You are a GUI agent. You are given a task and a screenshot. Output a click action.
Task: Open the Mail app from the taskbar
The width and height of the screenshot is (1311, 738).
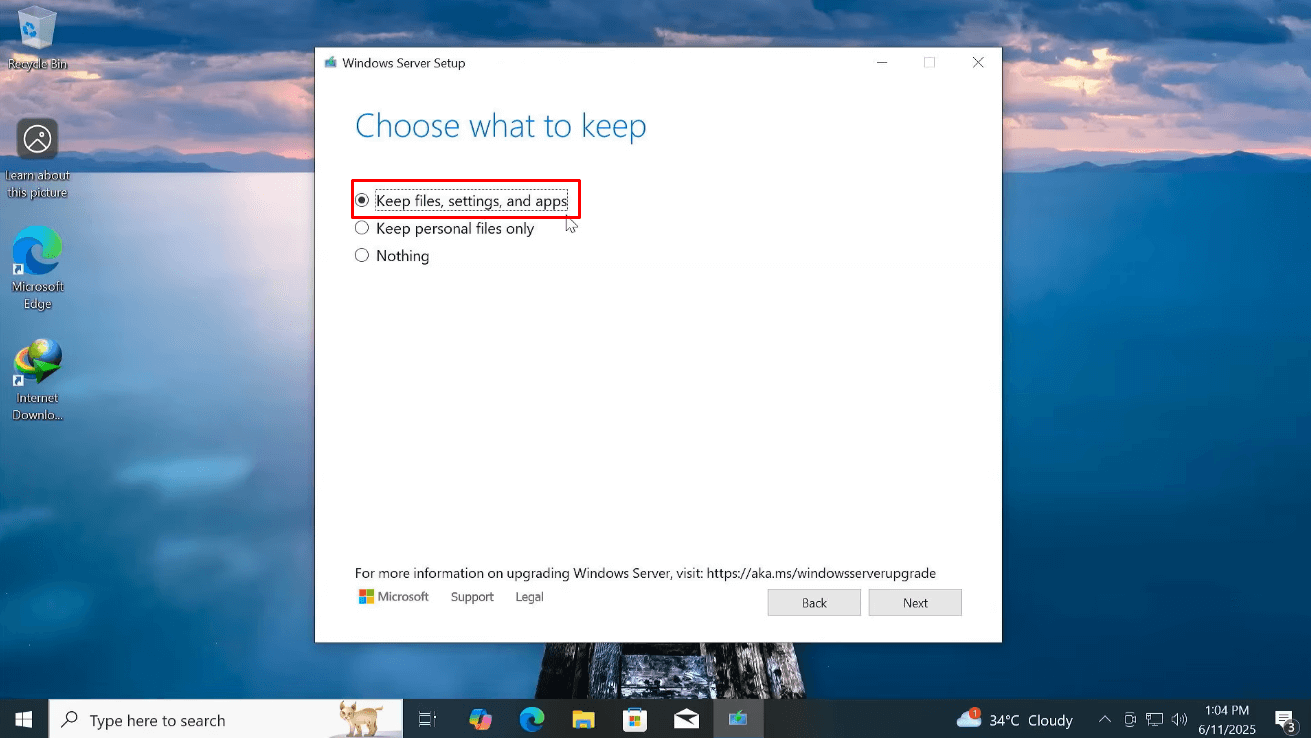coord(686,719)
